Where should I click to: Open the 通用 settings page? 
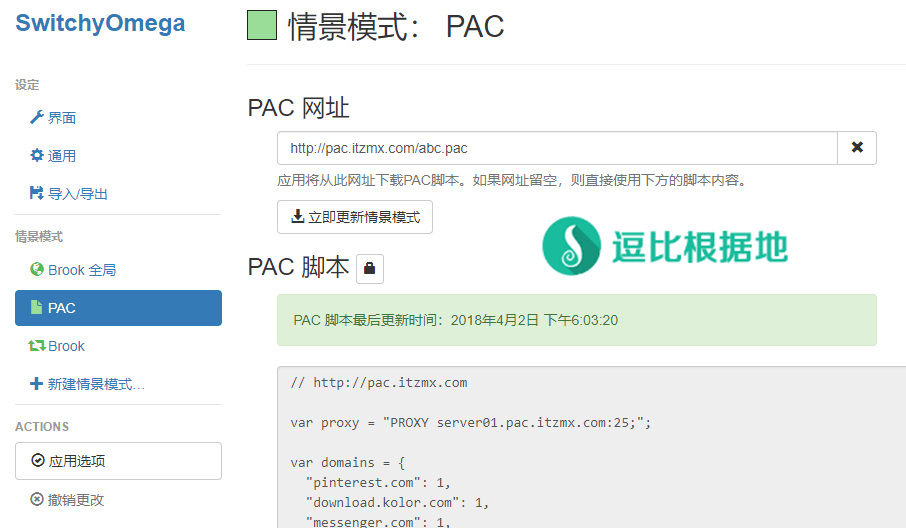tap(62, 156)
